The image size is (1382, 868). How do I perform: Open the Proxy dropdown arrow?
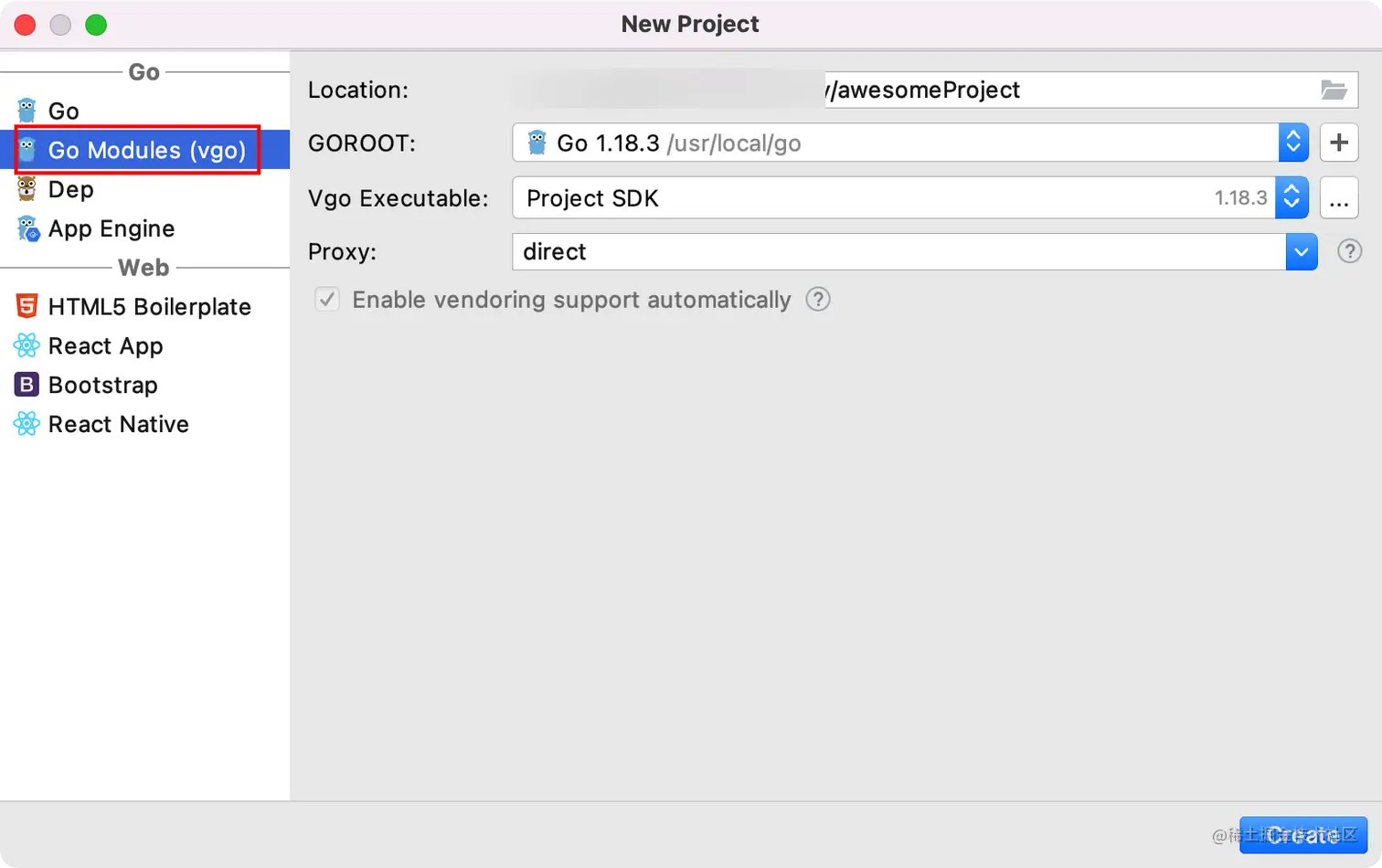click(x=1301, y=251)
